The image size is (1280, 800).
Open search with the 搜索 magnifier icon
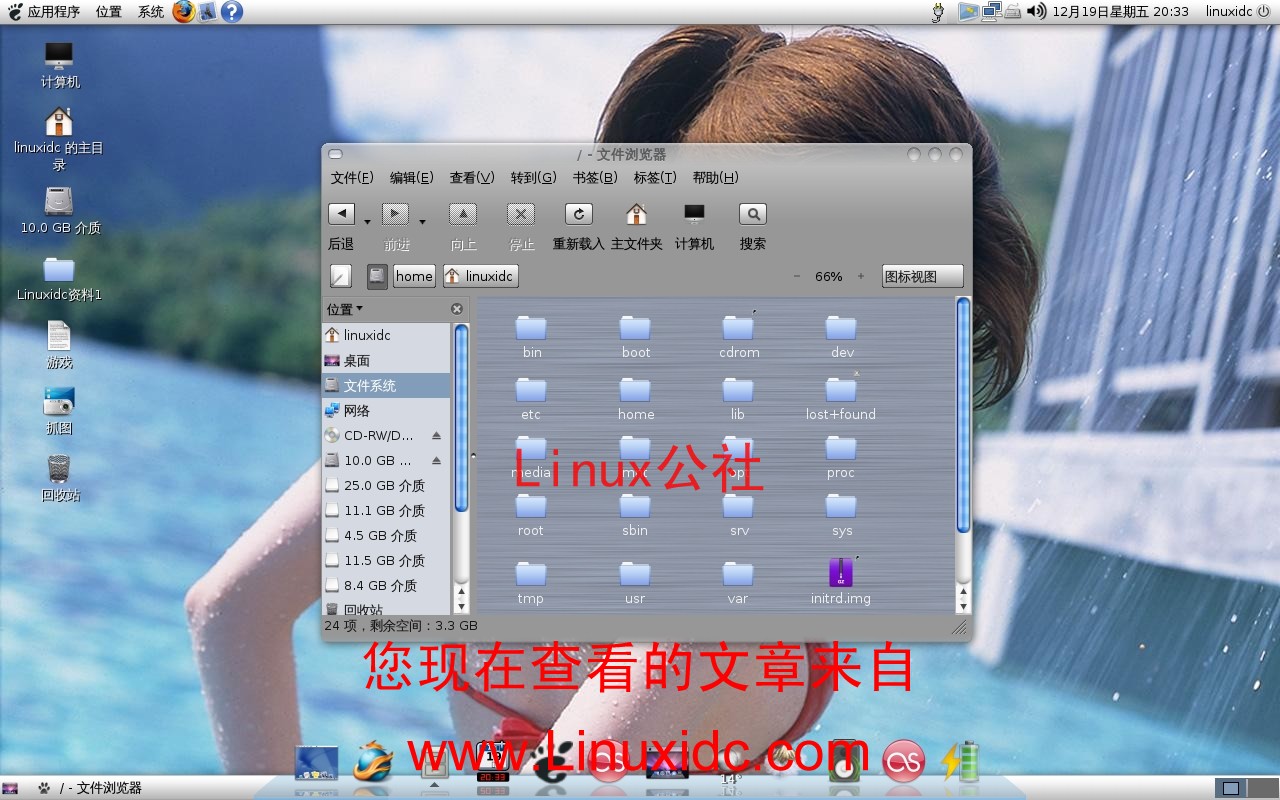[x=752, y=213]
